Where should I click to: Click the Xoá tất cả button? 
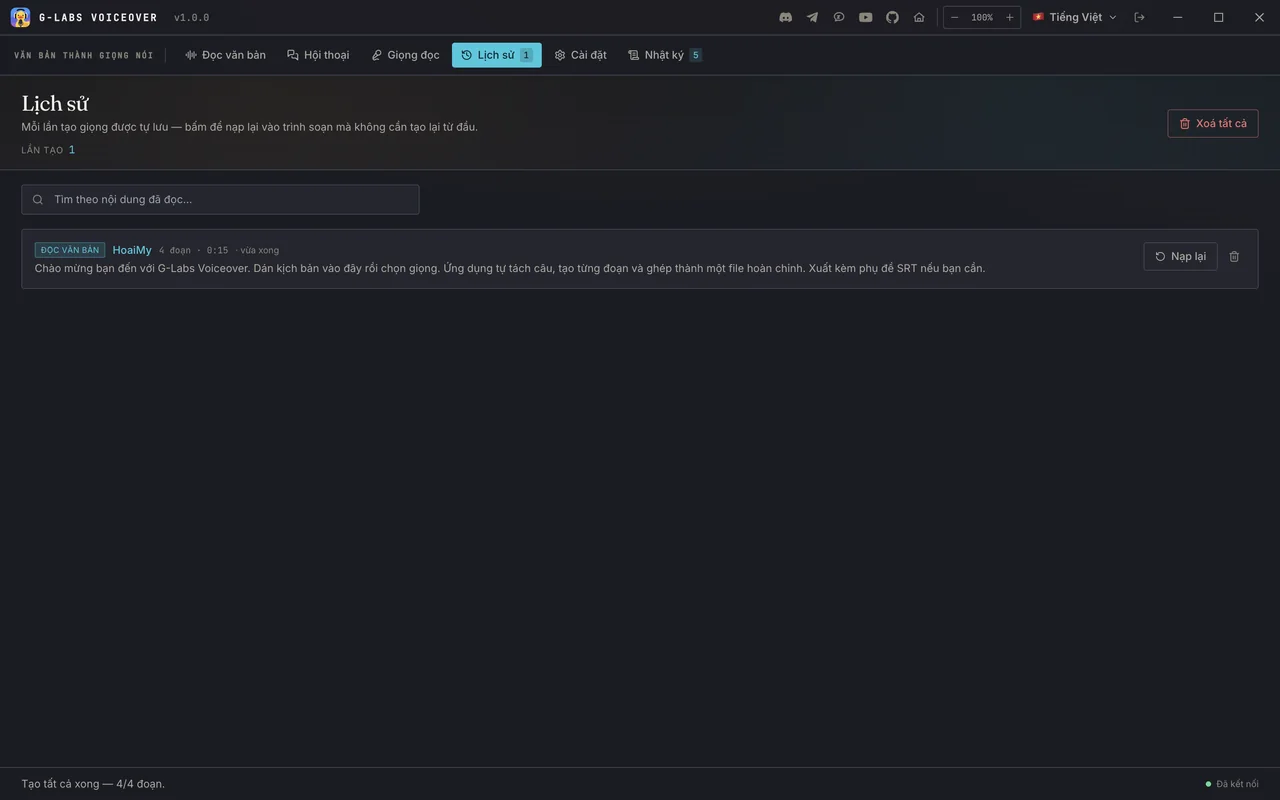click(x=1212, y=123)
